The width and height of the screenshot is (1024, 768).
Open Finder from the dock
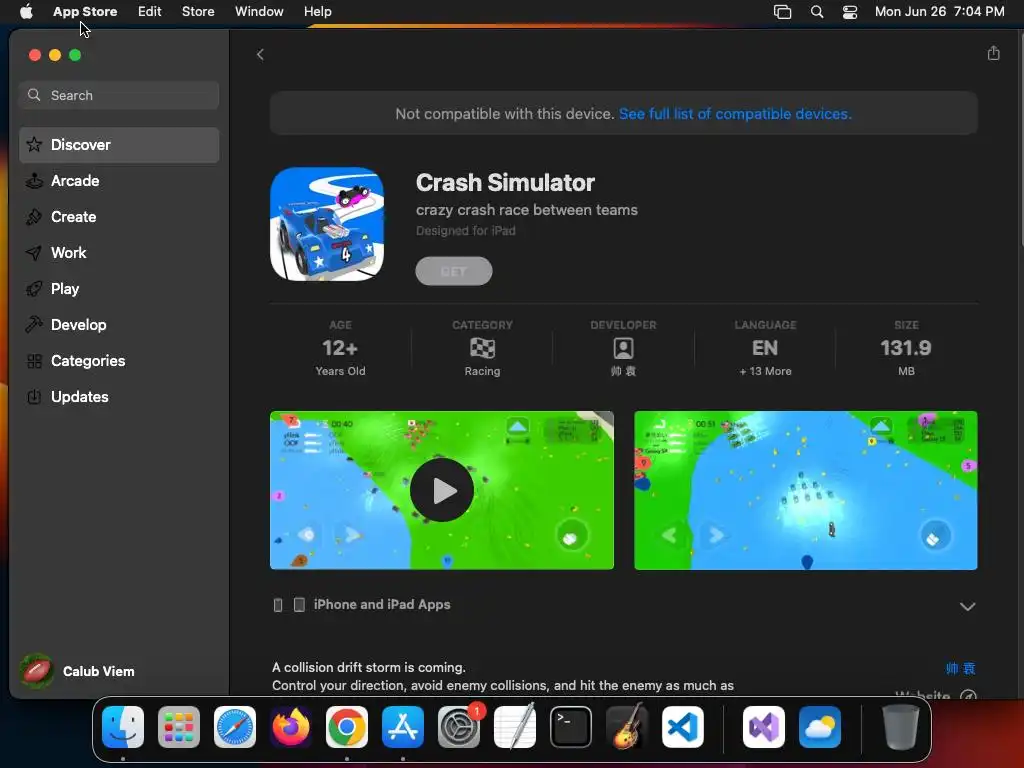pos(123,727)
